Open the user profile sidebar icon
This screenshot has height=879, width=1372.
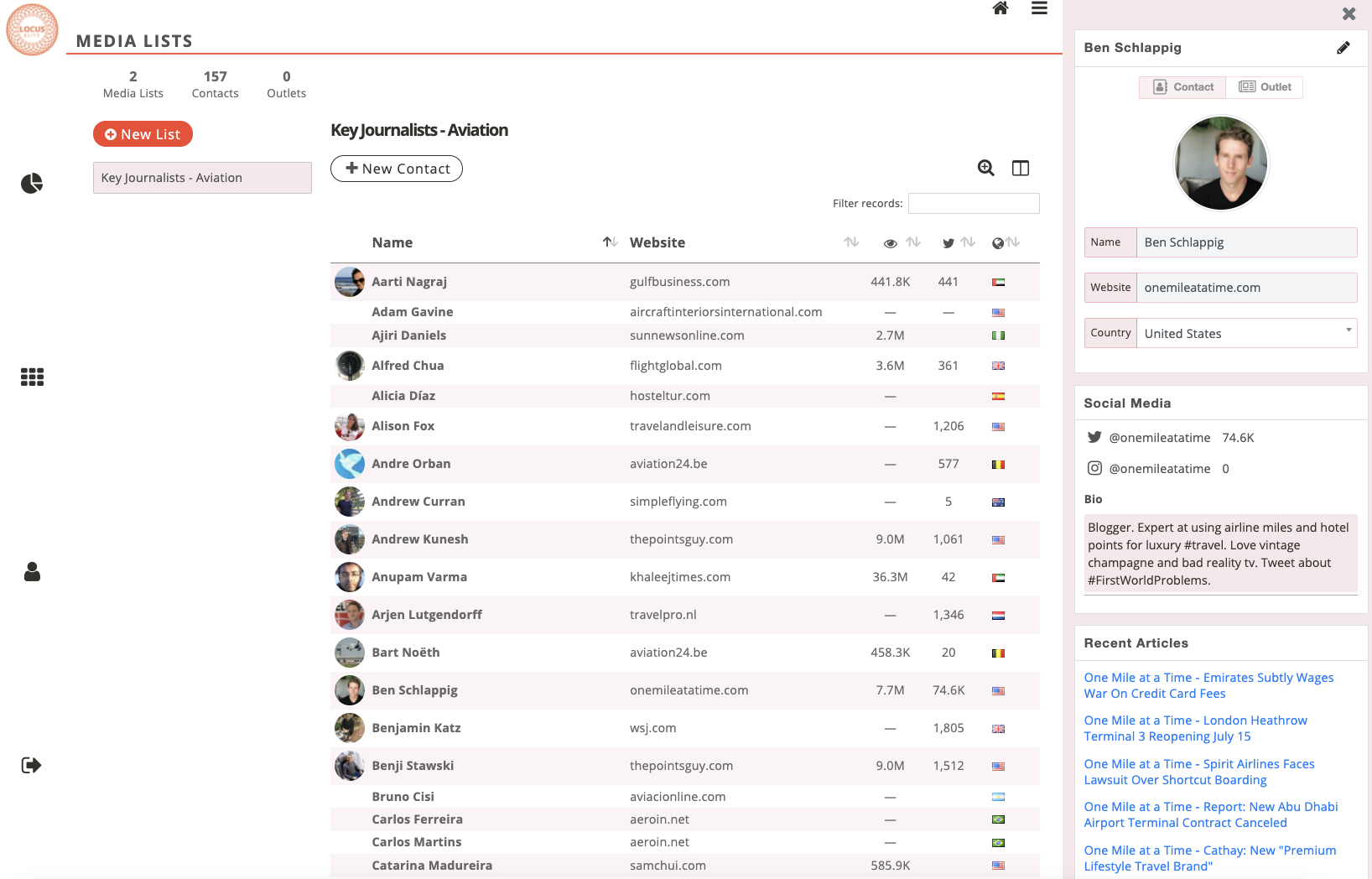point(32,571)
